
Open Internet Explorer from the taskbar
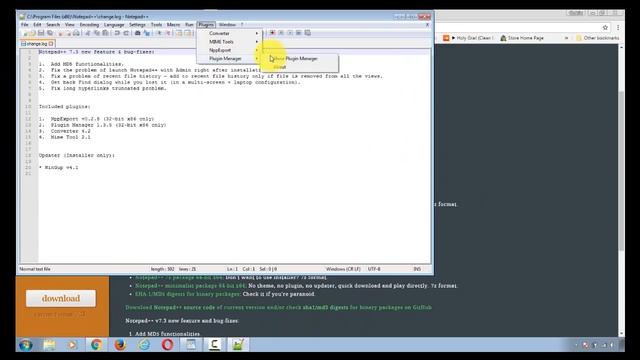(x=144, y=345)
